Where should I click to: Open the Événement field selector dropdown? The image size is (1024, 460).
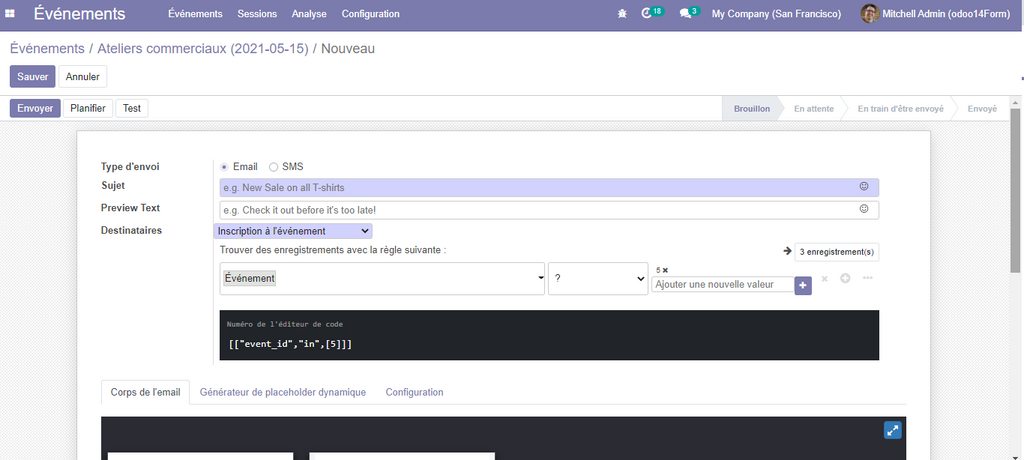381,279
